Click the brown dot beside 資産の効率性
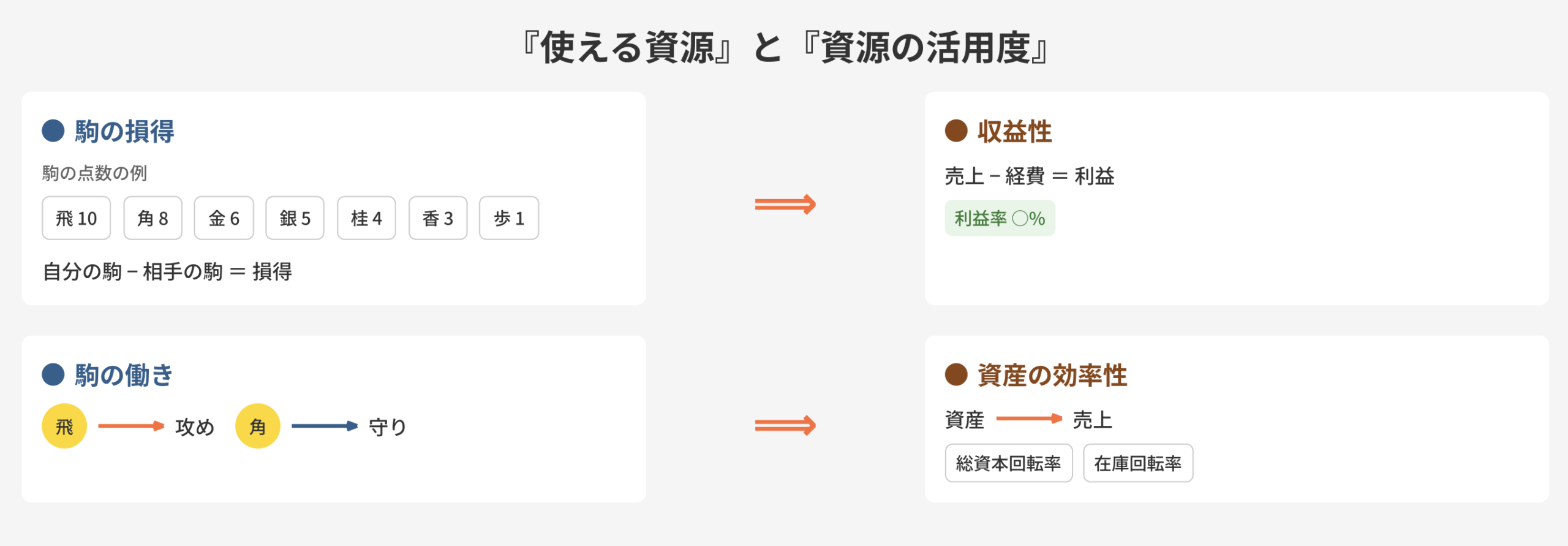Image resolution: width=1568 pixels, height=546 pixels. coord(956,374)
